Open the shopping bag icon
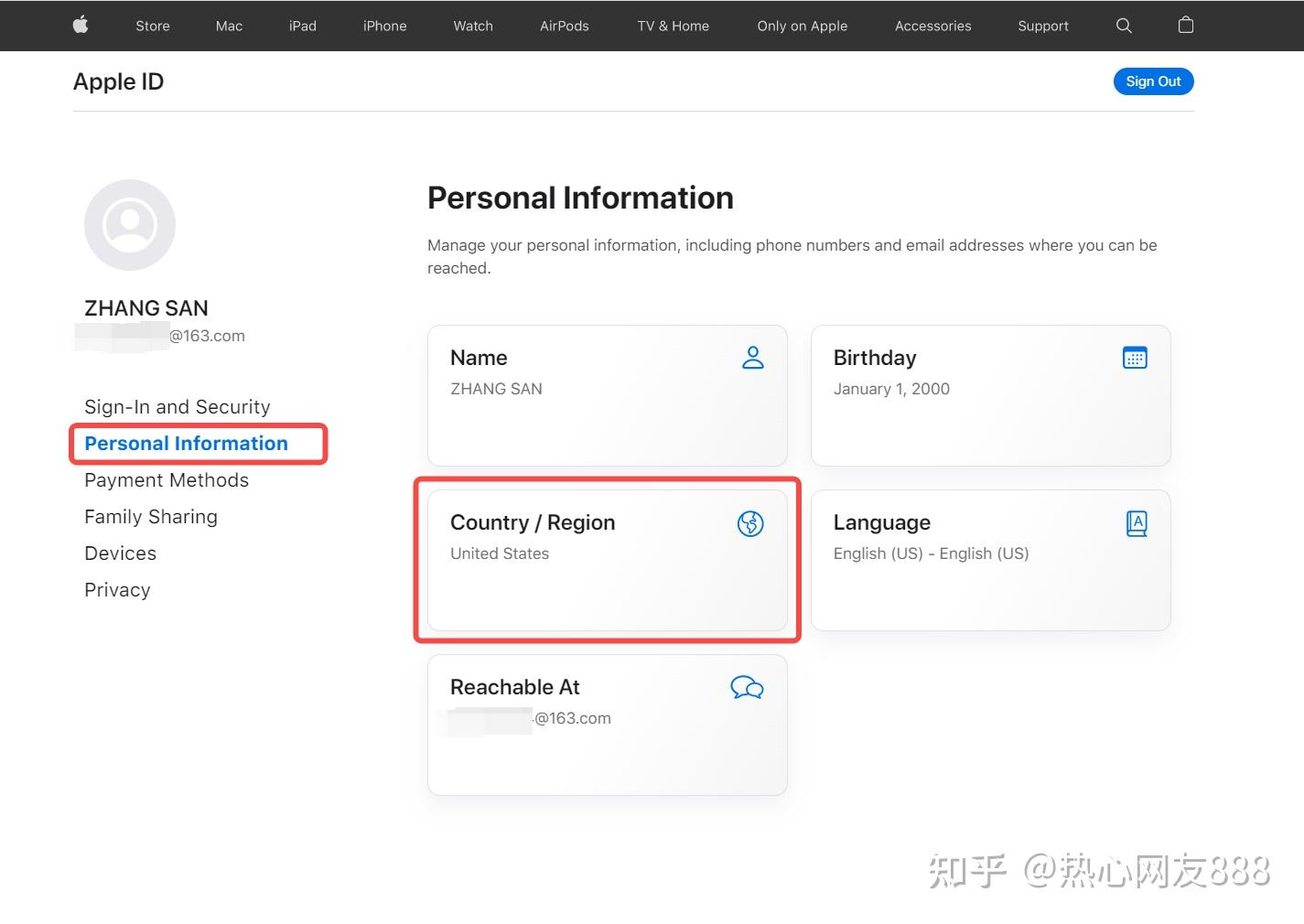1304x924 pixels. 1185,26
